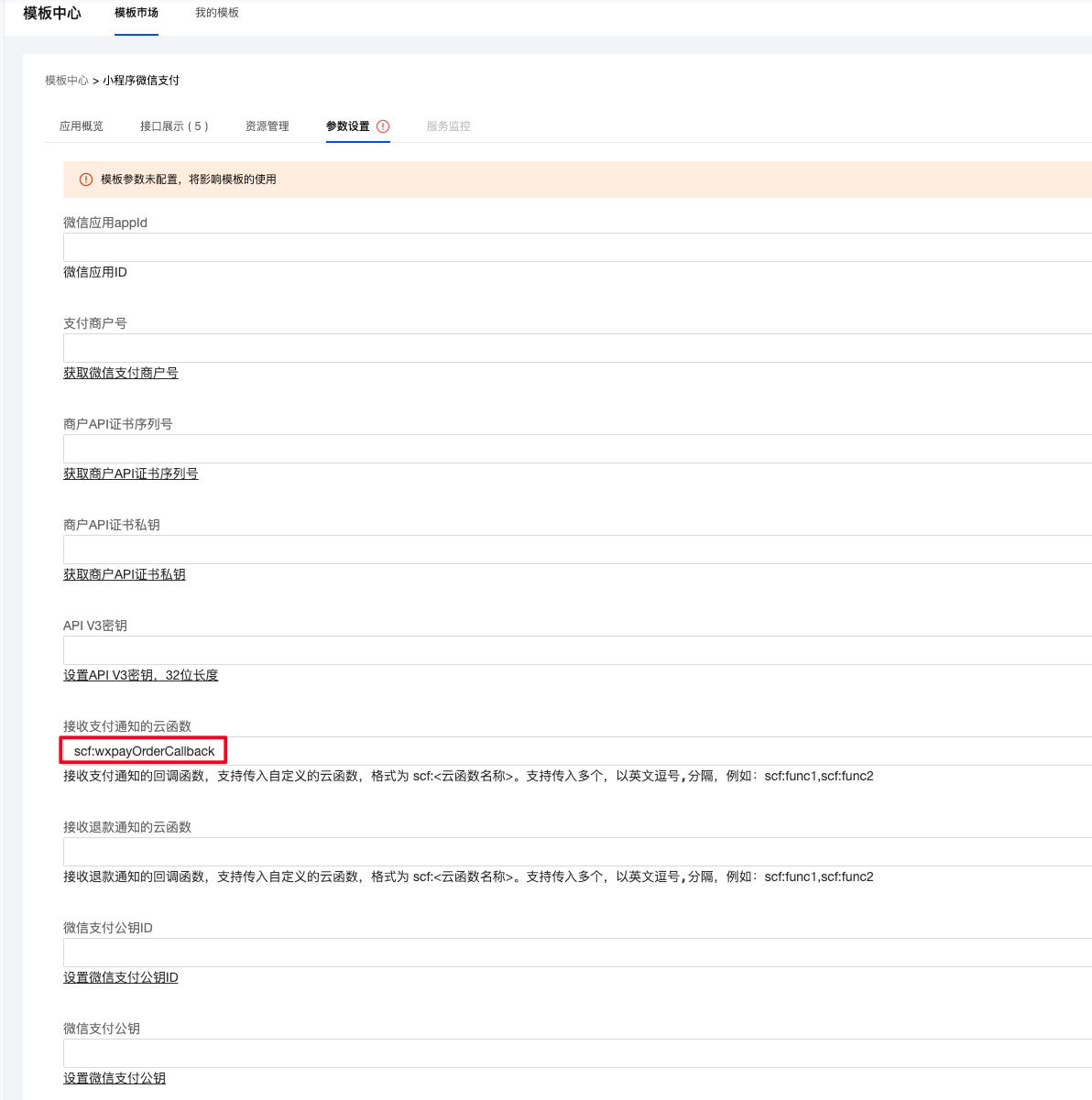
Task: Open the 应用概览 tab
Action: coord(82,126)
